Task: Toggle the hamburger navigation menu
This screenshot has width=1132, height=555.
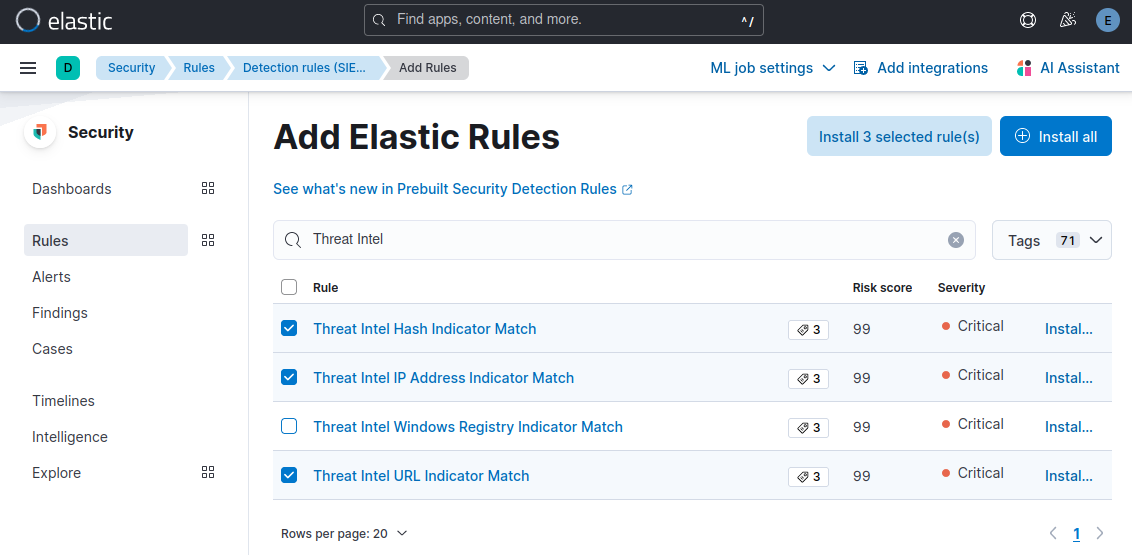Action: (28, 68)
